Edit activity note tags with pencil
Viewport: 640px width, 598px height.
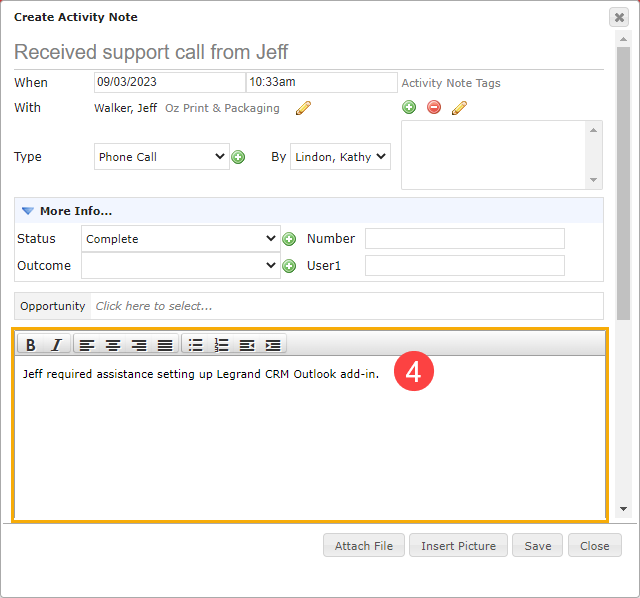(x=459, y=108)
